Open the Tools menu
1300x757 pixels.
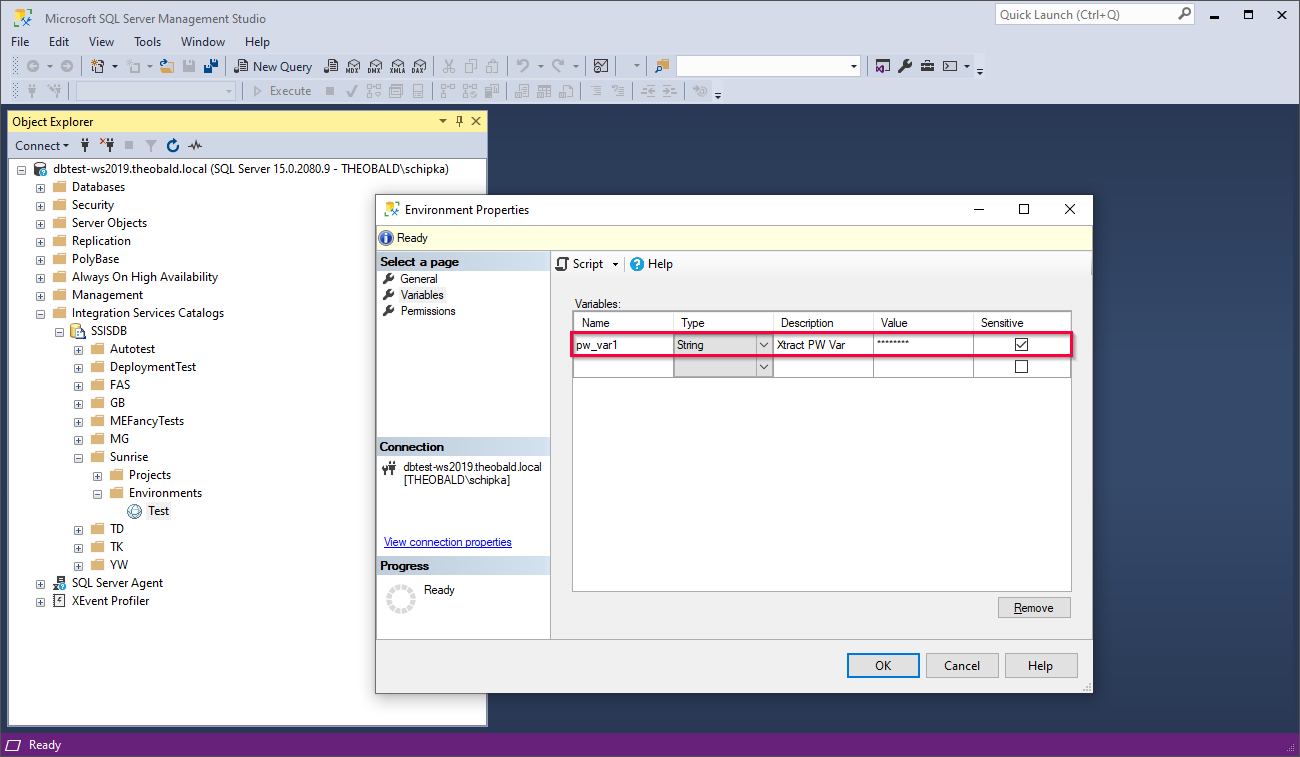tap(147, 42)
